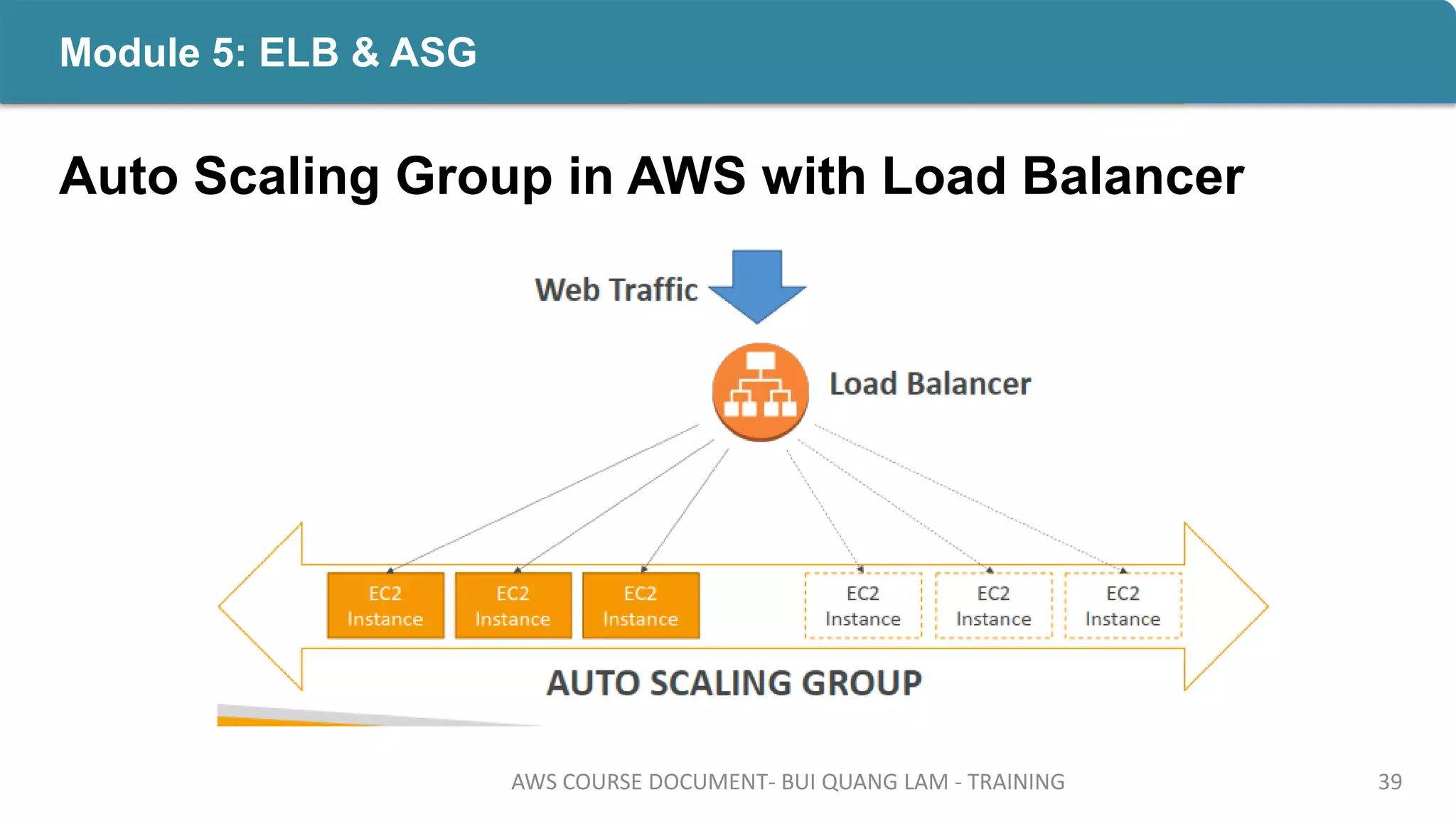Click the first dashed EC2 Instance box
1456x819 pixels.
point(863,606)
